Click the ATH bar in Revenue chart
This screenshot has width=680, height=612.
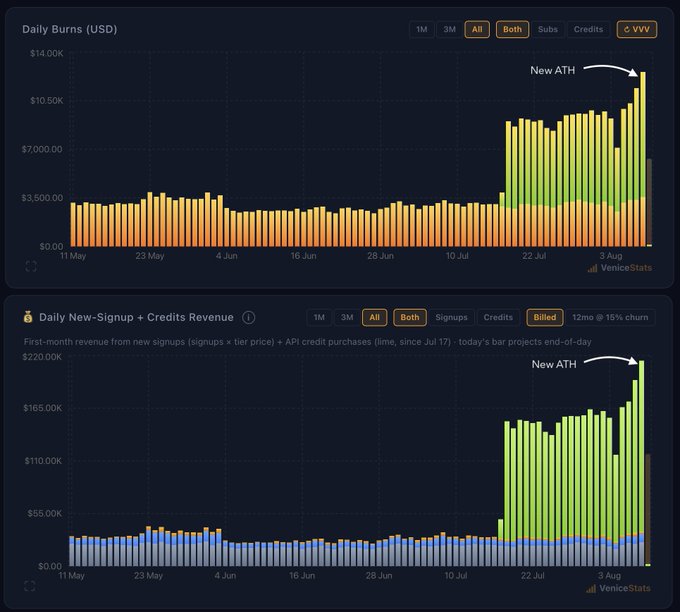(x=641, y=463)
